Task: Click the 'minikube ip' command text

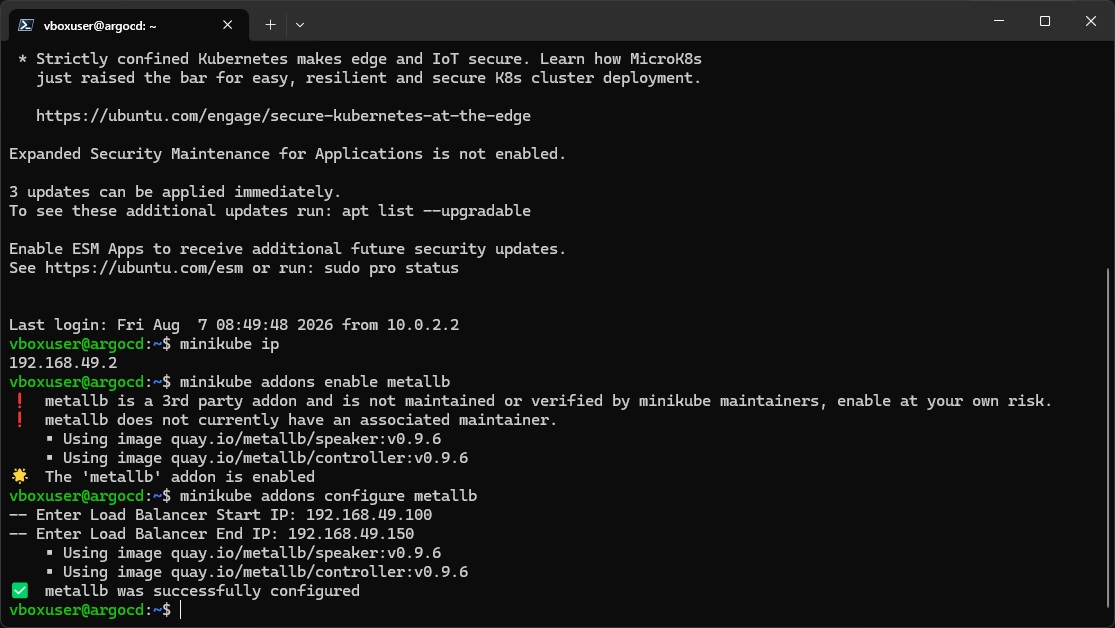Action: pos(229,344)
